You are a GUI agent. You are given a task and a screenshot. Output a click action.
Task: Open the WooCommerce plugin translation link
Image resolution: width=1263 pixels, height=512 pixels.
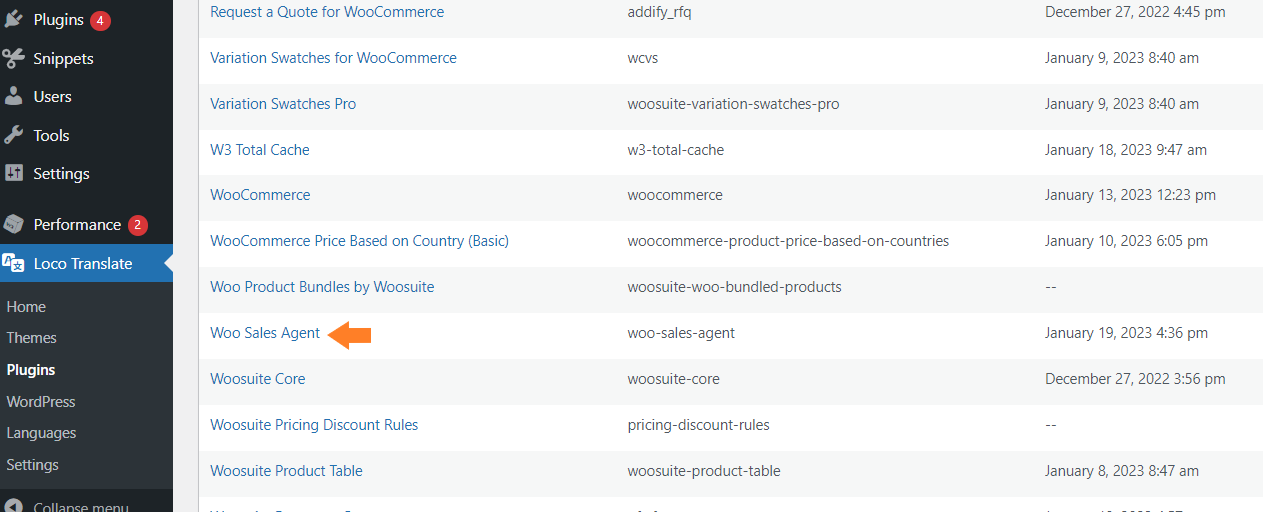click(x=260, y=195)
